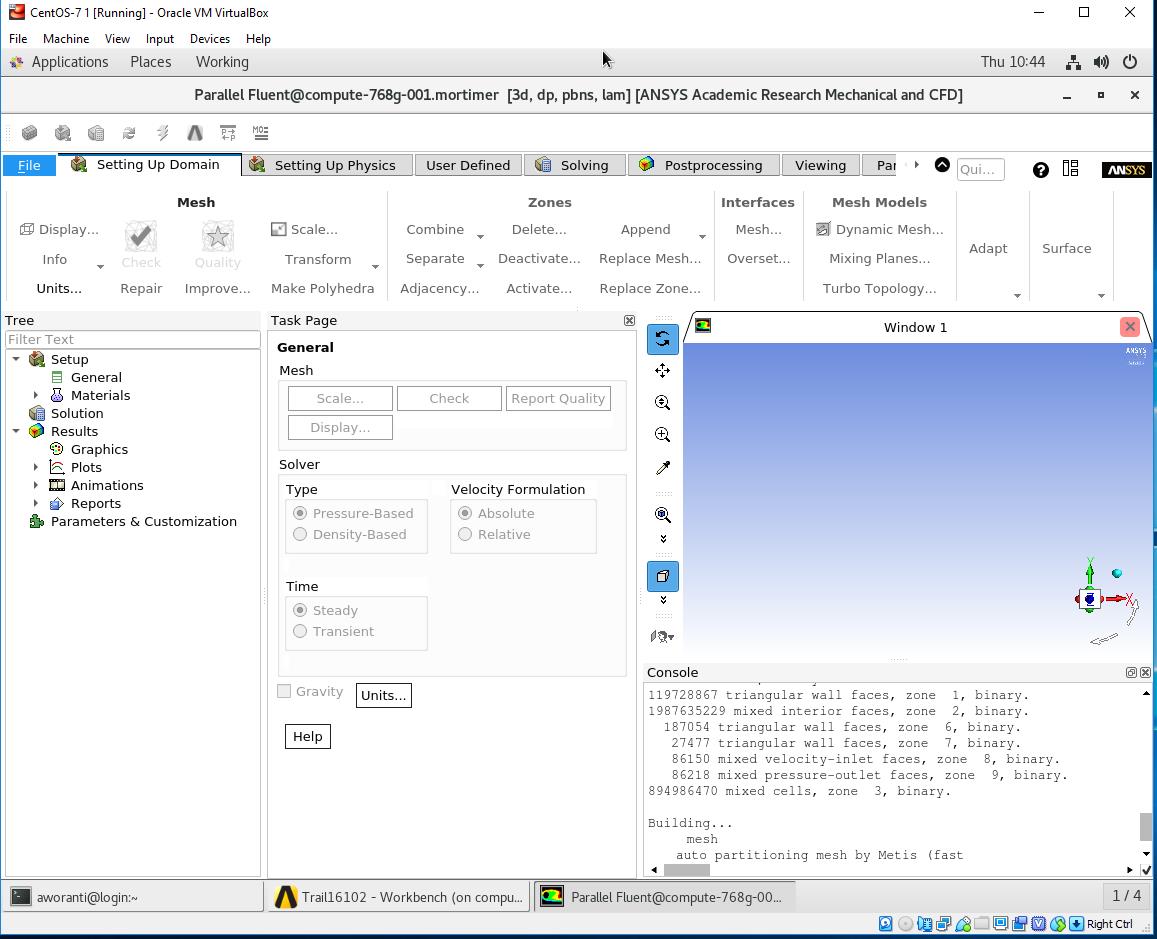1157x939 pixels.
Task: Click Report Quality button
Action: [x=558, y=398]
